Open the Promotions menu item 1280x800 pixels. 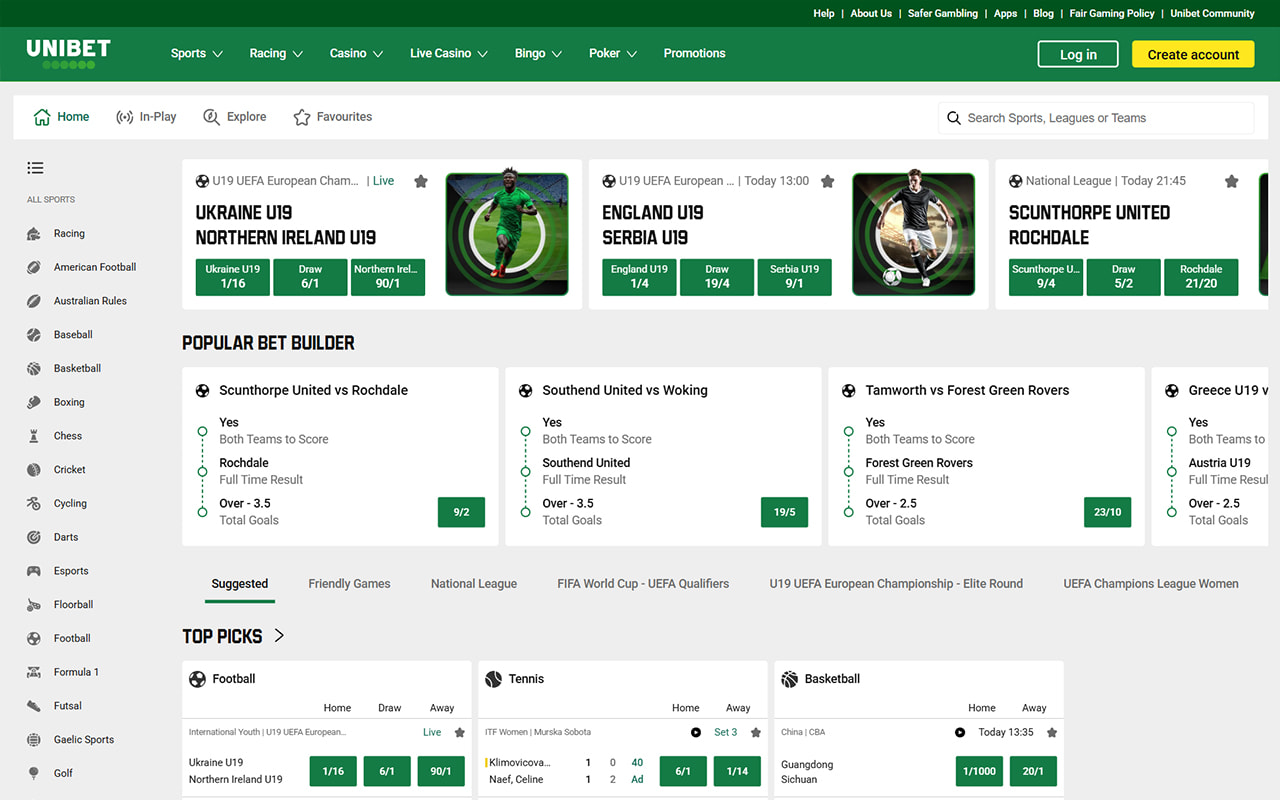pos(694,54)
